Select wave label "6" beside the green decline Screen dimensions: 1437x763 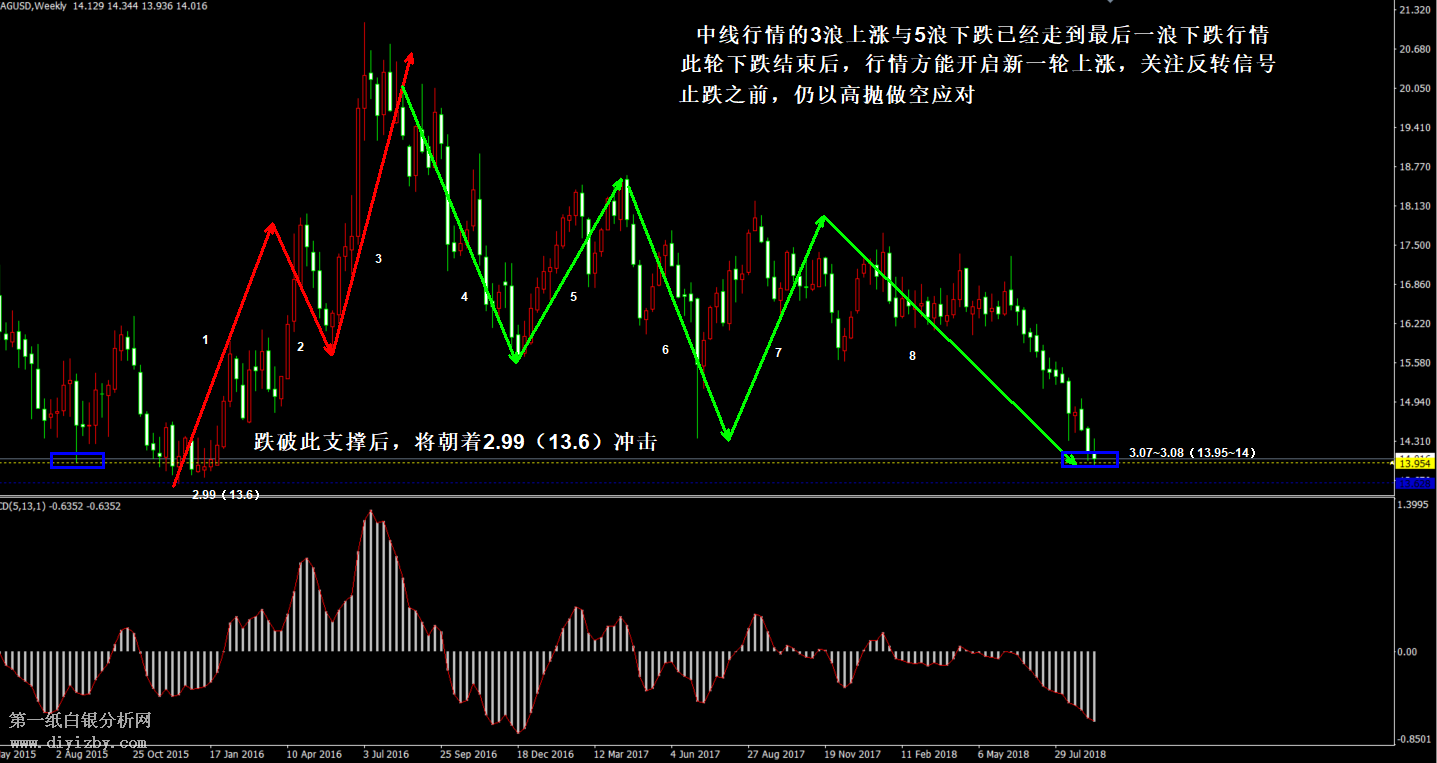(665, 350)
